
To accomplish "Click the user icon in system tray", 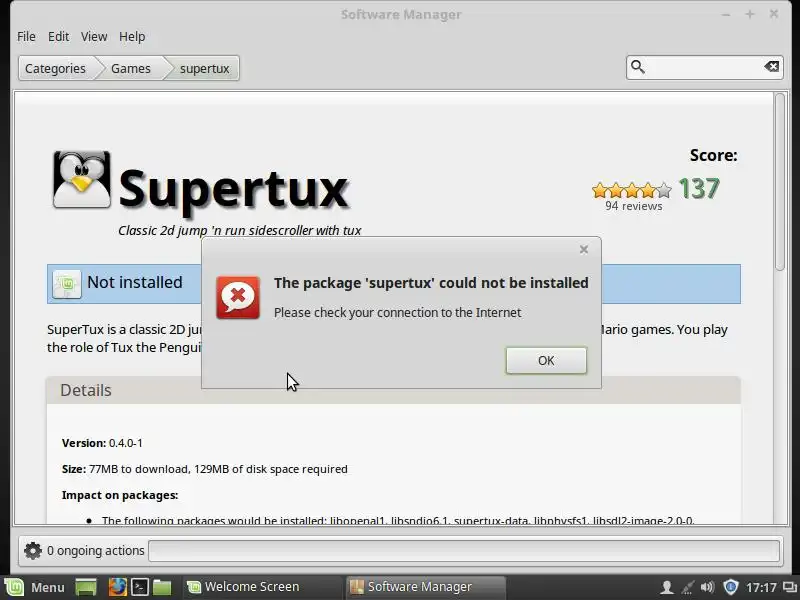I will [666, 587].
